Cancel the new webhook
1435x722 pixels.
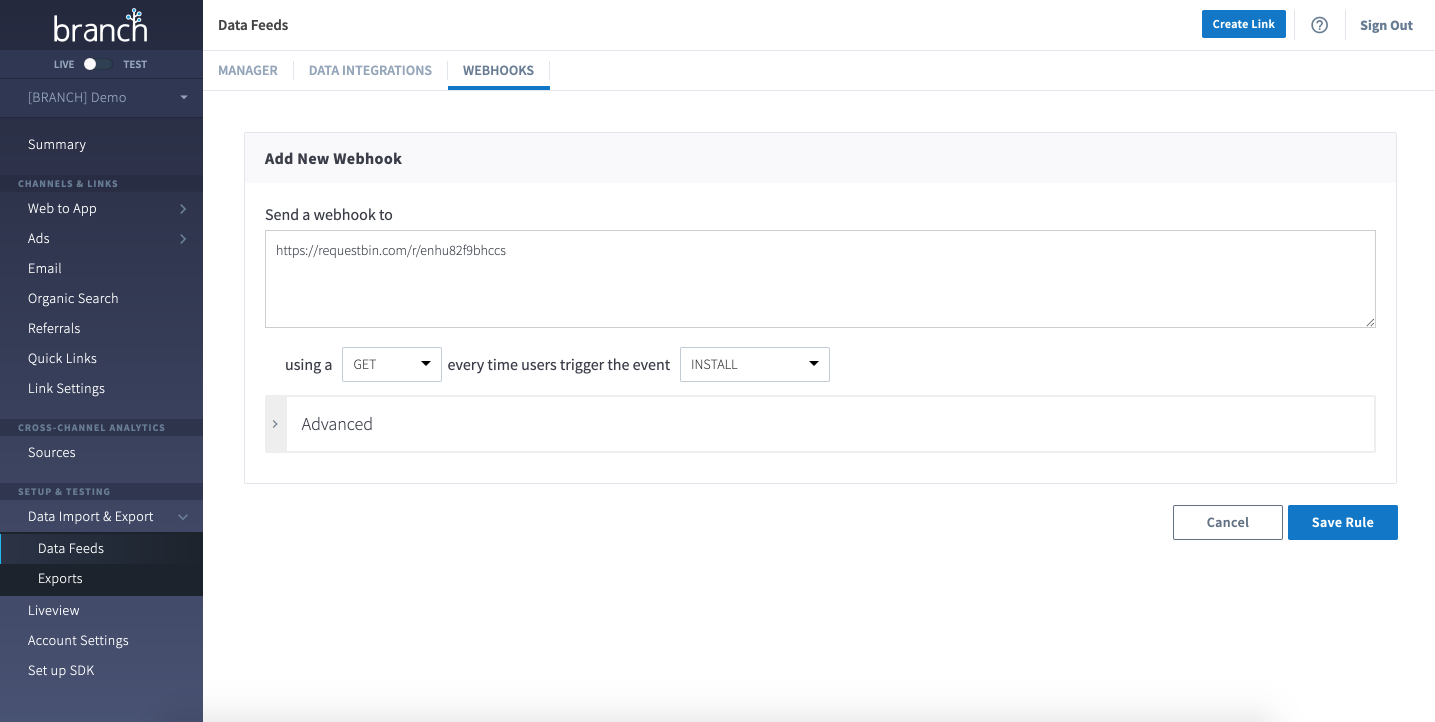(x=1228, y=522)
